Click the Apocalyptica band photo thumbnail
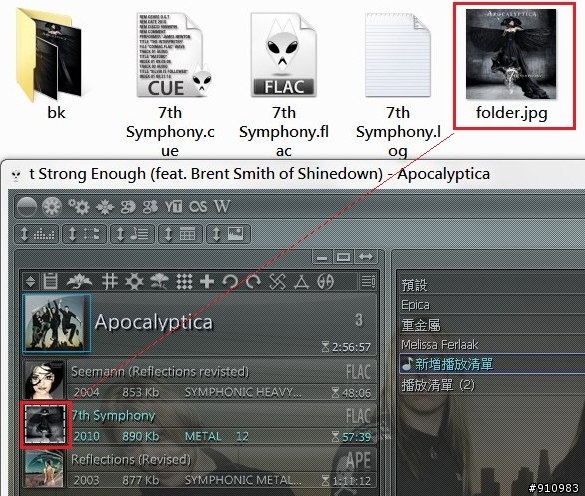Image resolution: width=585 pixels, height=496 pixels. (57, 323)
